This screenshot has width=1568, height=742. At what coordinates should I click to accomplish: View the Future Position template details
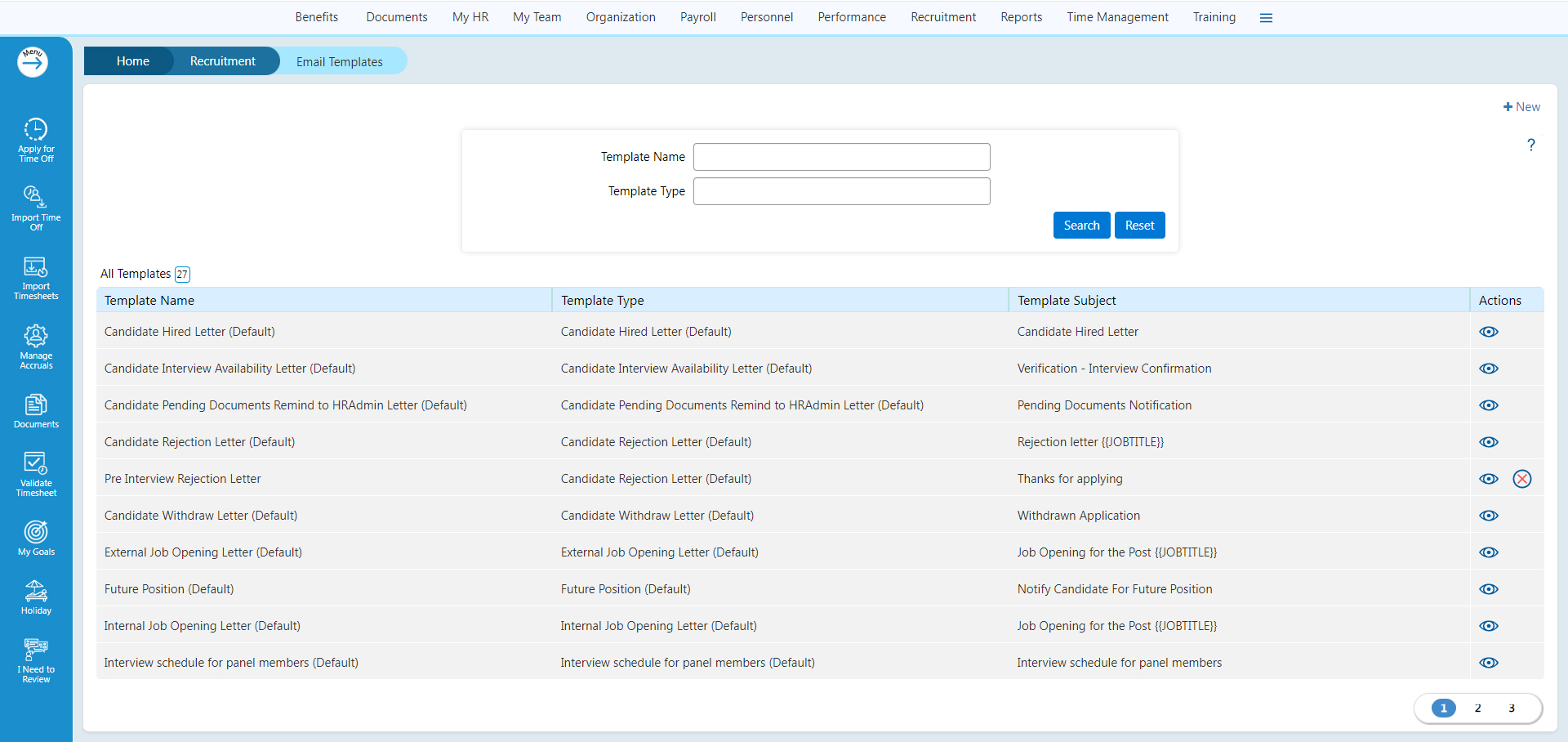pos(1489,588)
